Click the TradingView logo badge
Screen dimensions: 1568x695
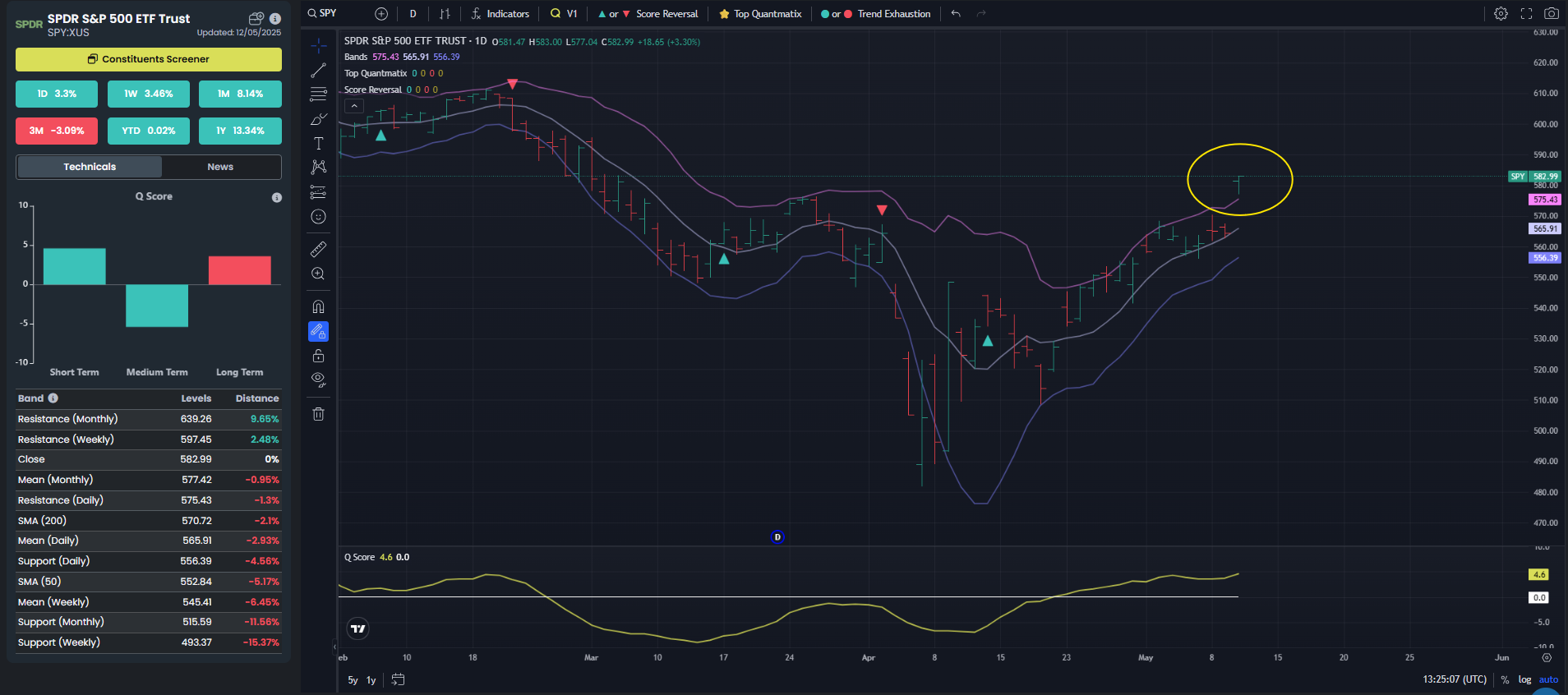click(x=358, y=629)
